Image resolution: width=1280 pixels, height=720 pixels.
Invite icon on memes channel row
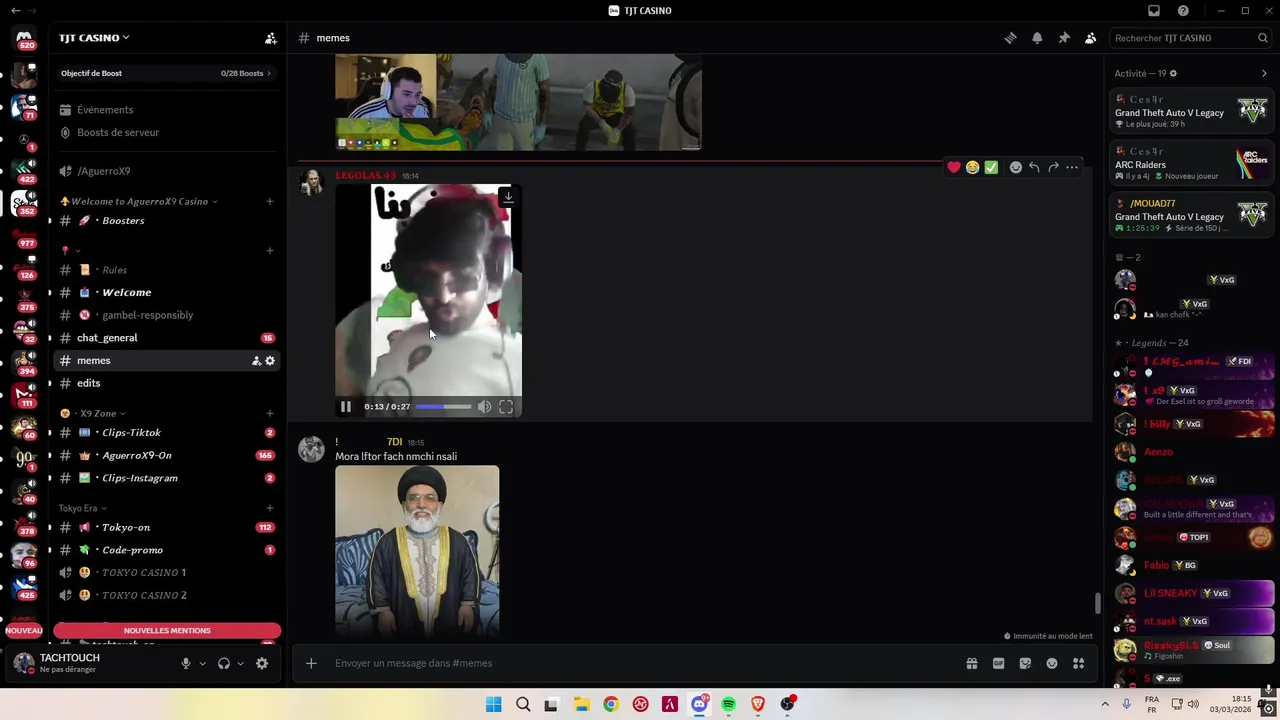256,361
